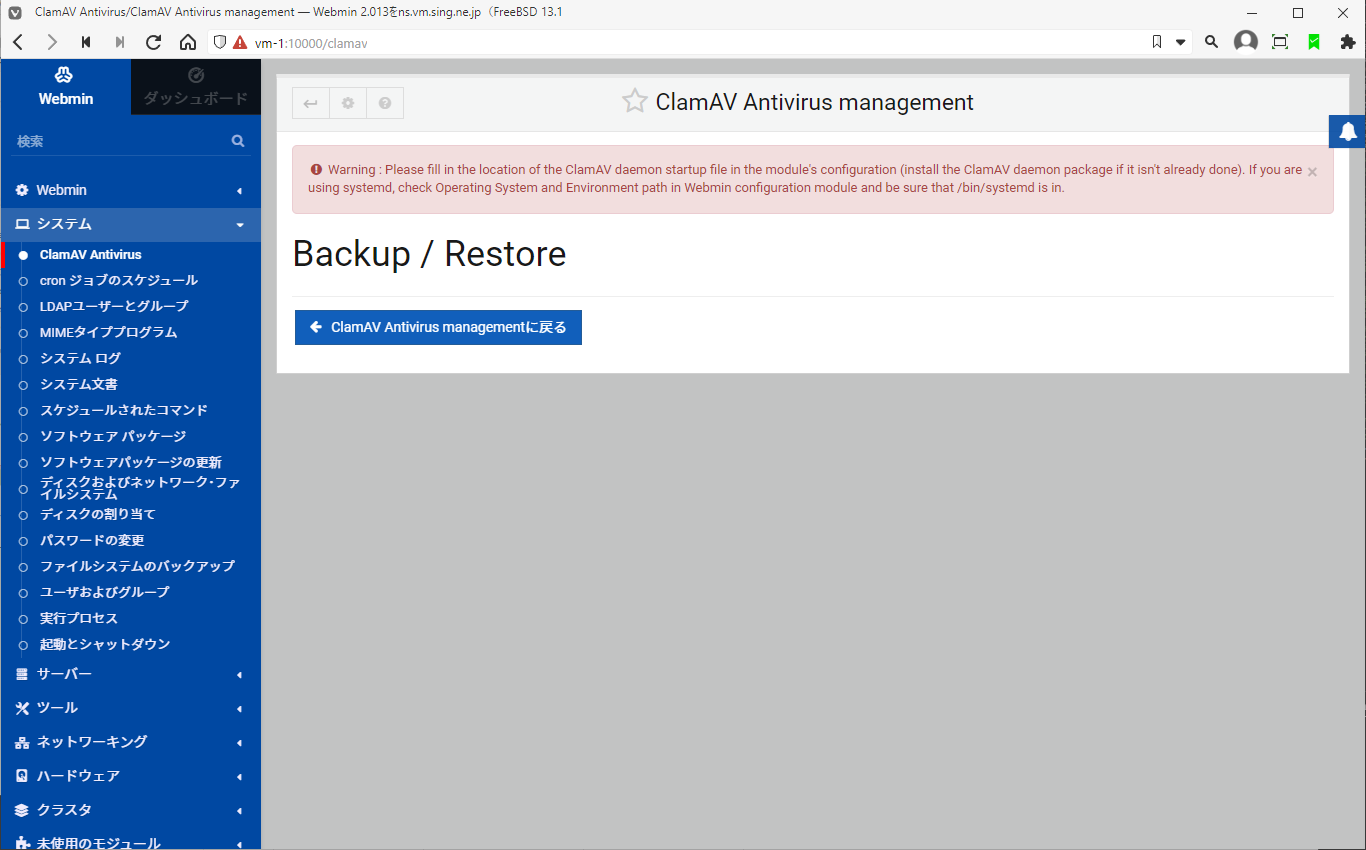Open the bookmark dropdown arrow in the address bar
1366x850 pixels.
tap(1180, 42)
